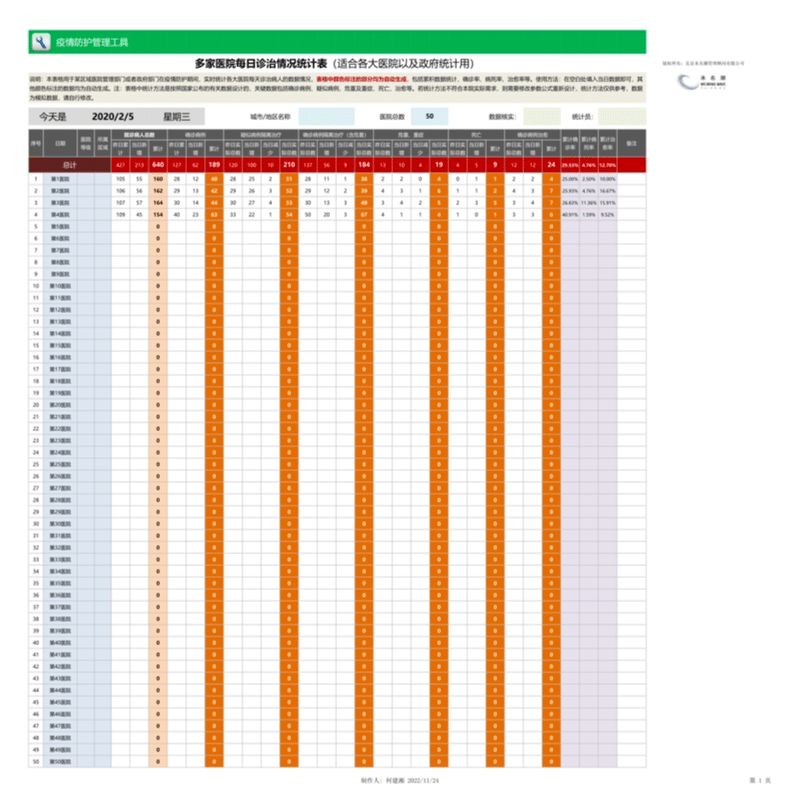Click the total cumulative value 640

[158, 164]
